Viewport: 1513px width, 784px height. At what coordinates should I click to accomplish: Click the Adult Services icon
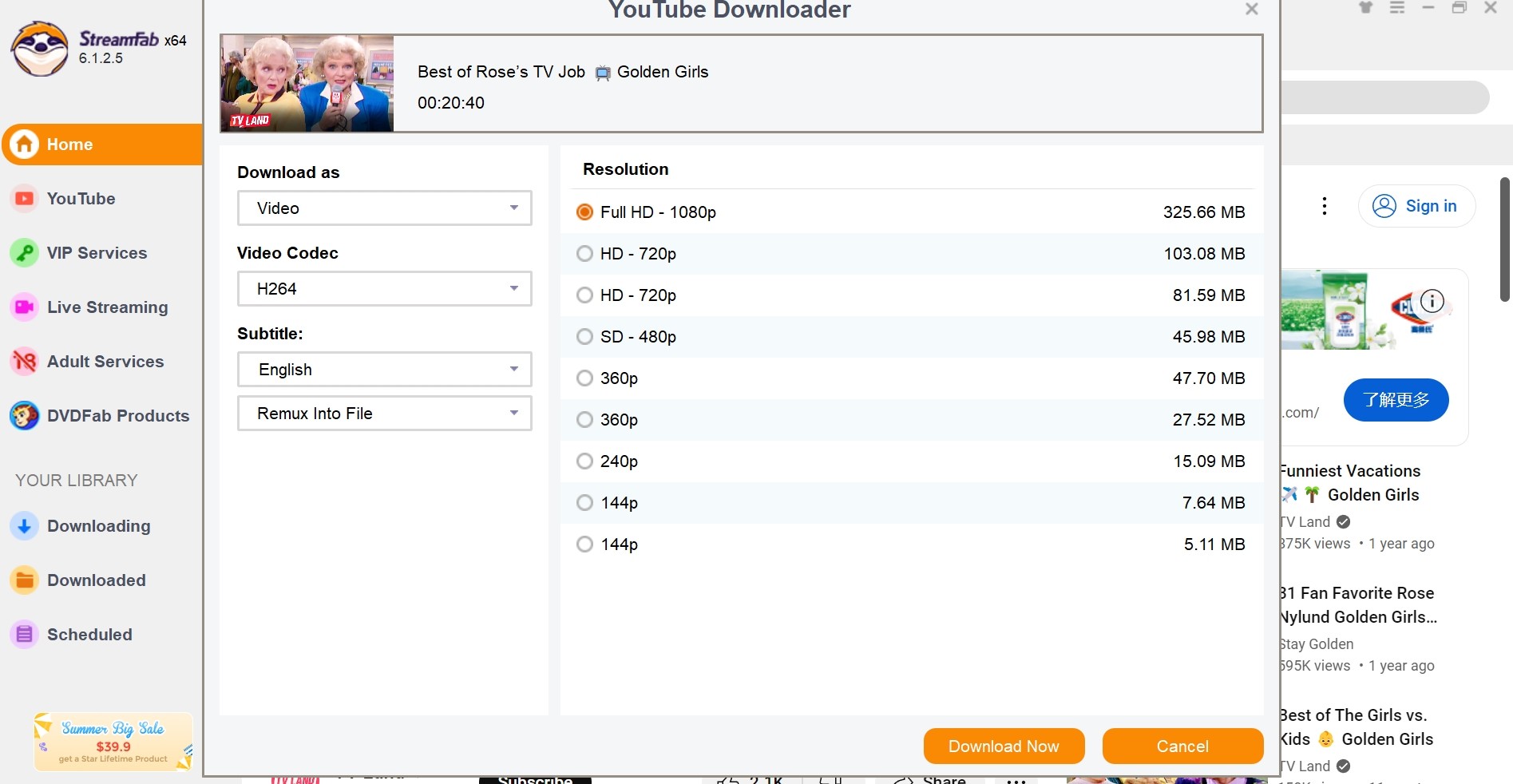[x=25, y=362]
